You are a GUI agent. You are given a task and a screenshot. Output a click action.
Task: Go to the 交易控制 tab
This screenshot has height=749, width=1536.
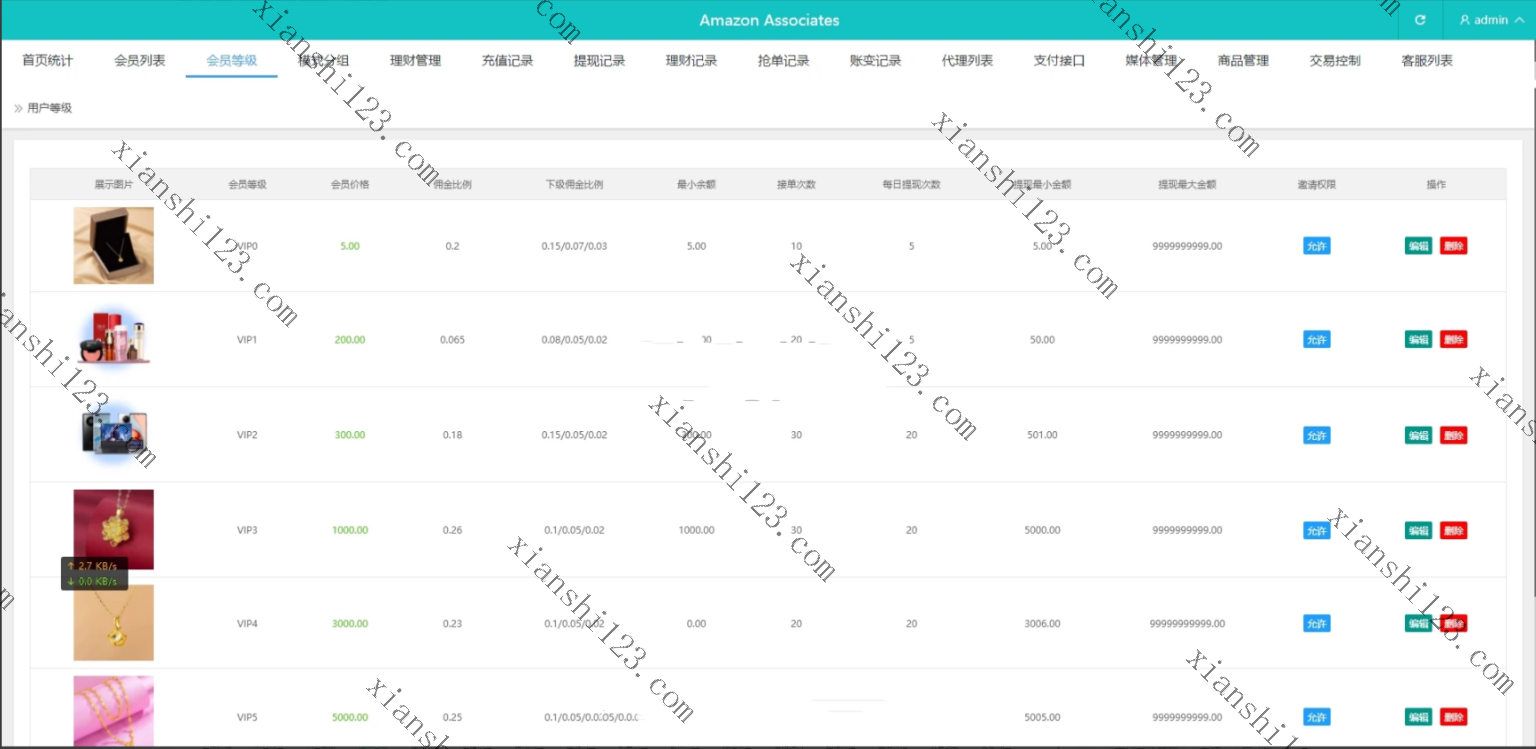coord(1336,60)
